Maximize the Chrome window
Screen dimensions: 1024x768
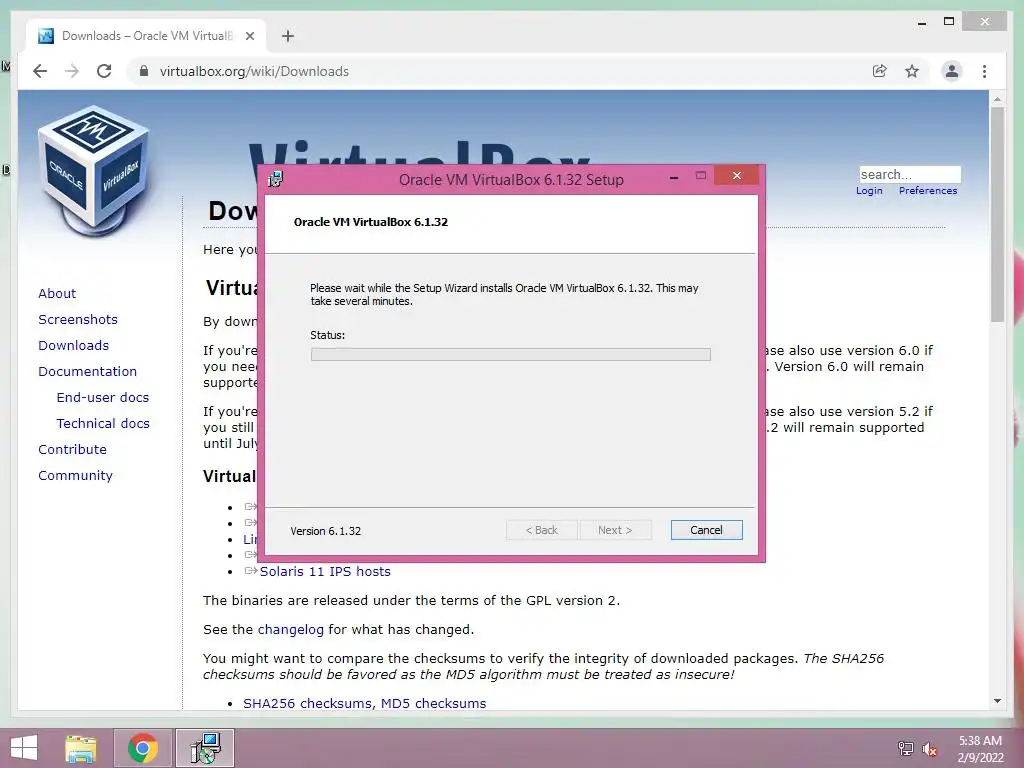[x=949, y=22]
